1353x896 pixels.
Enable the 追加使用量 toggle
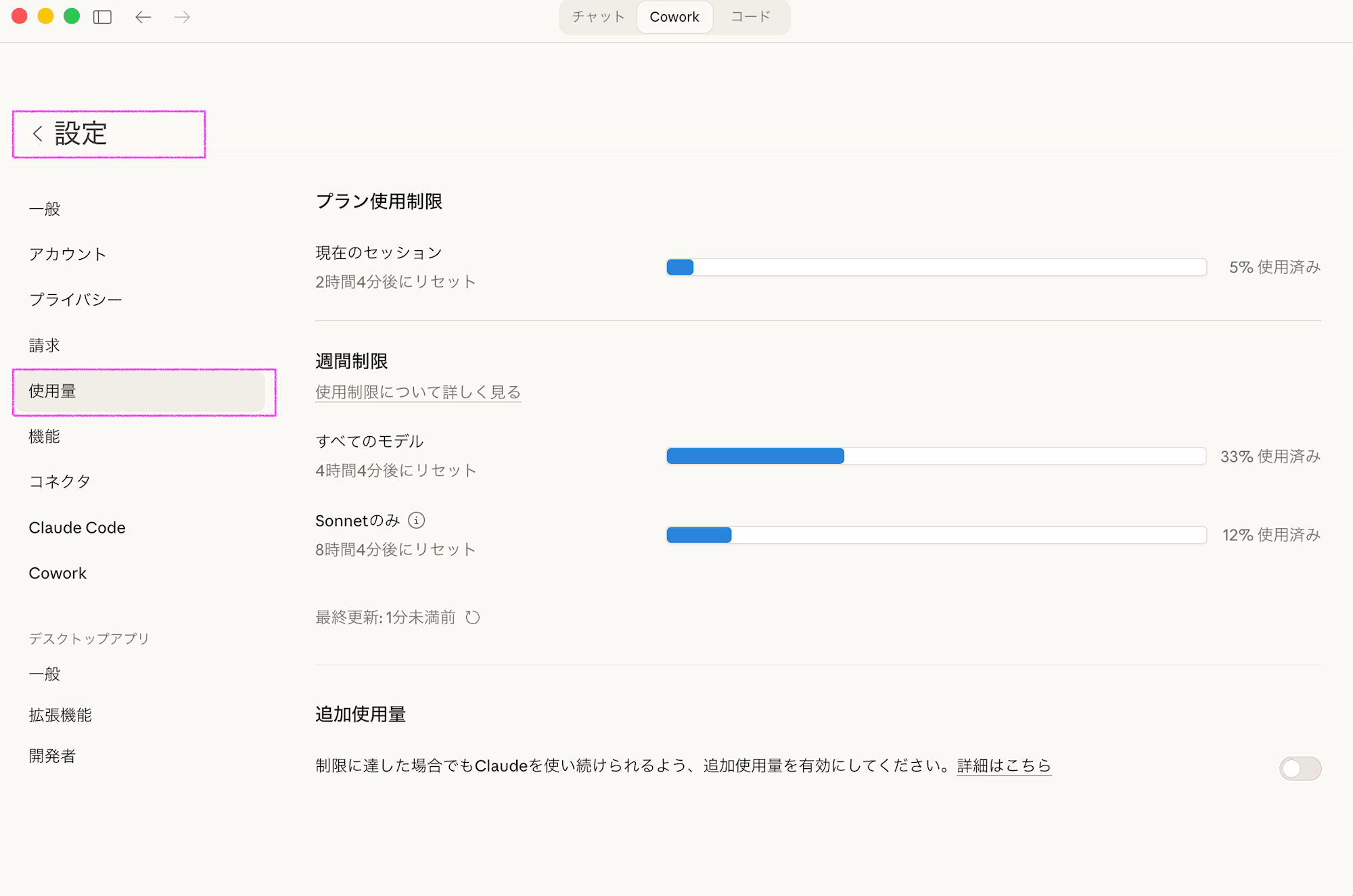(x=1300, y=768)
